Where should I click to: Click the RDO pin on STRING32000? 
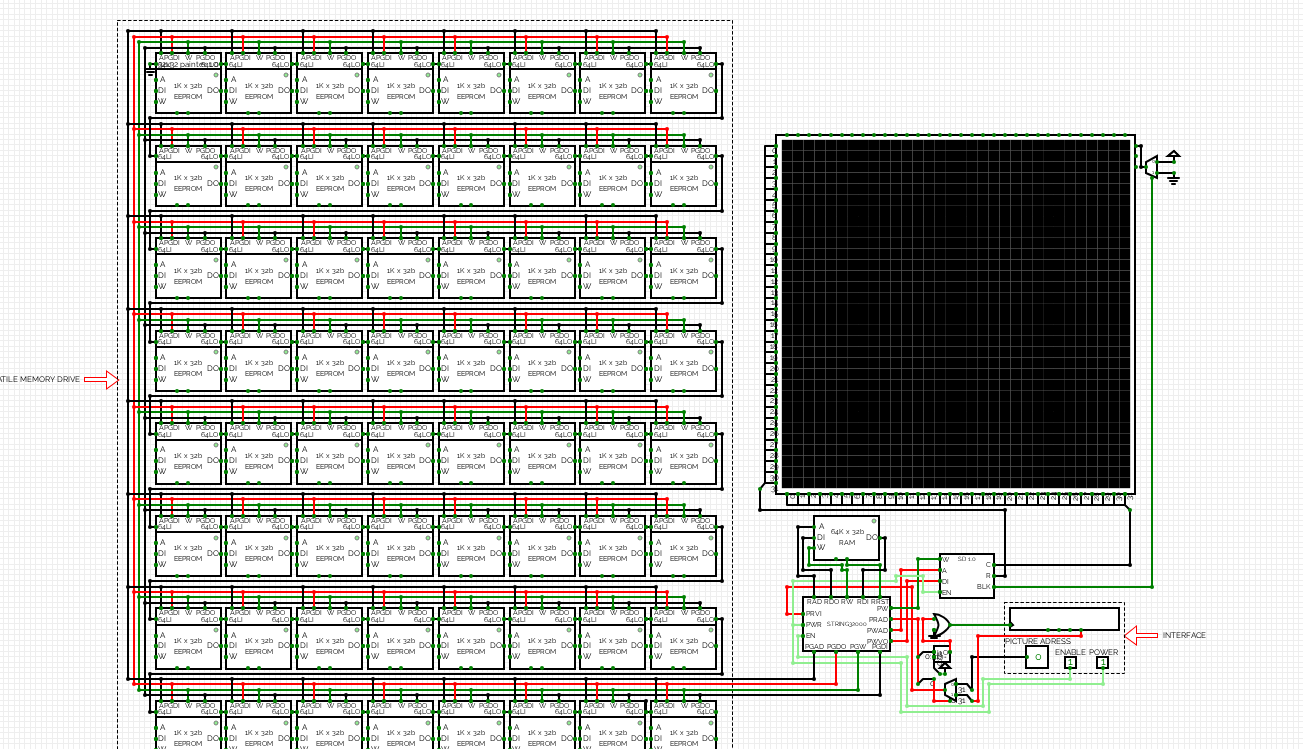[x=831, y=598]
